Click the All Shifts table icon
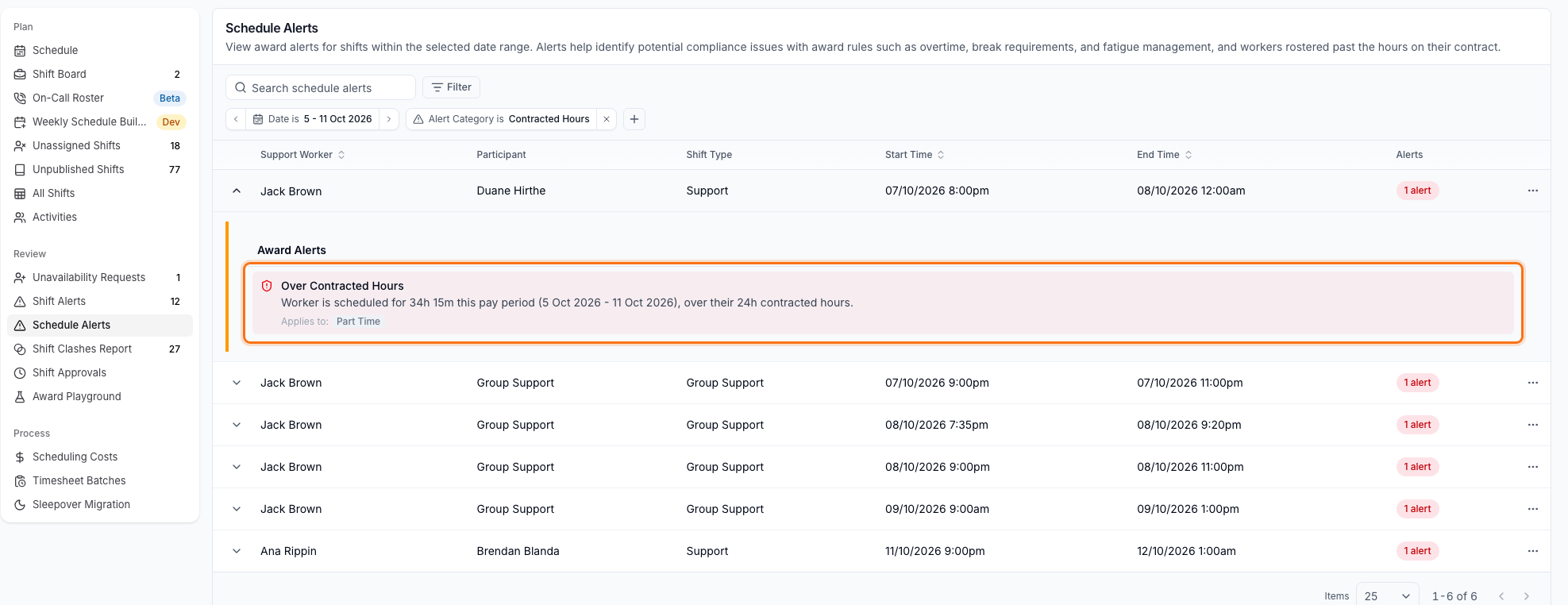Screen dimensions: 1568x605 tap(20, 193)
